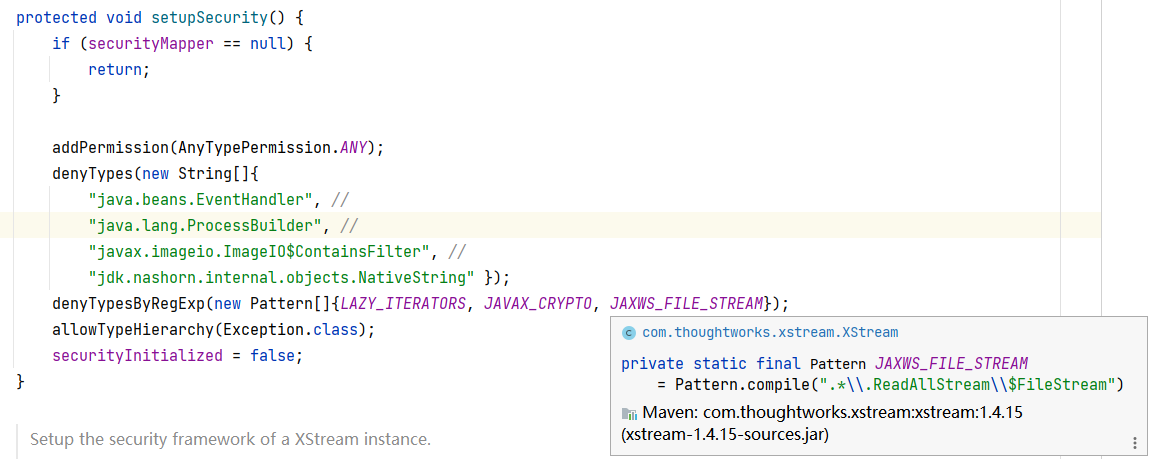Click the "java.lang.ProcessBuilder" string on highlighted line
The image size is (1149, 459).
coord(211,225)
